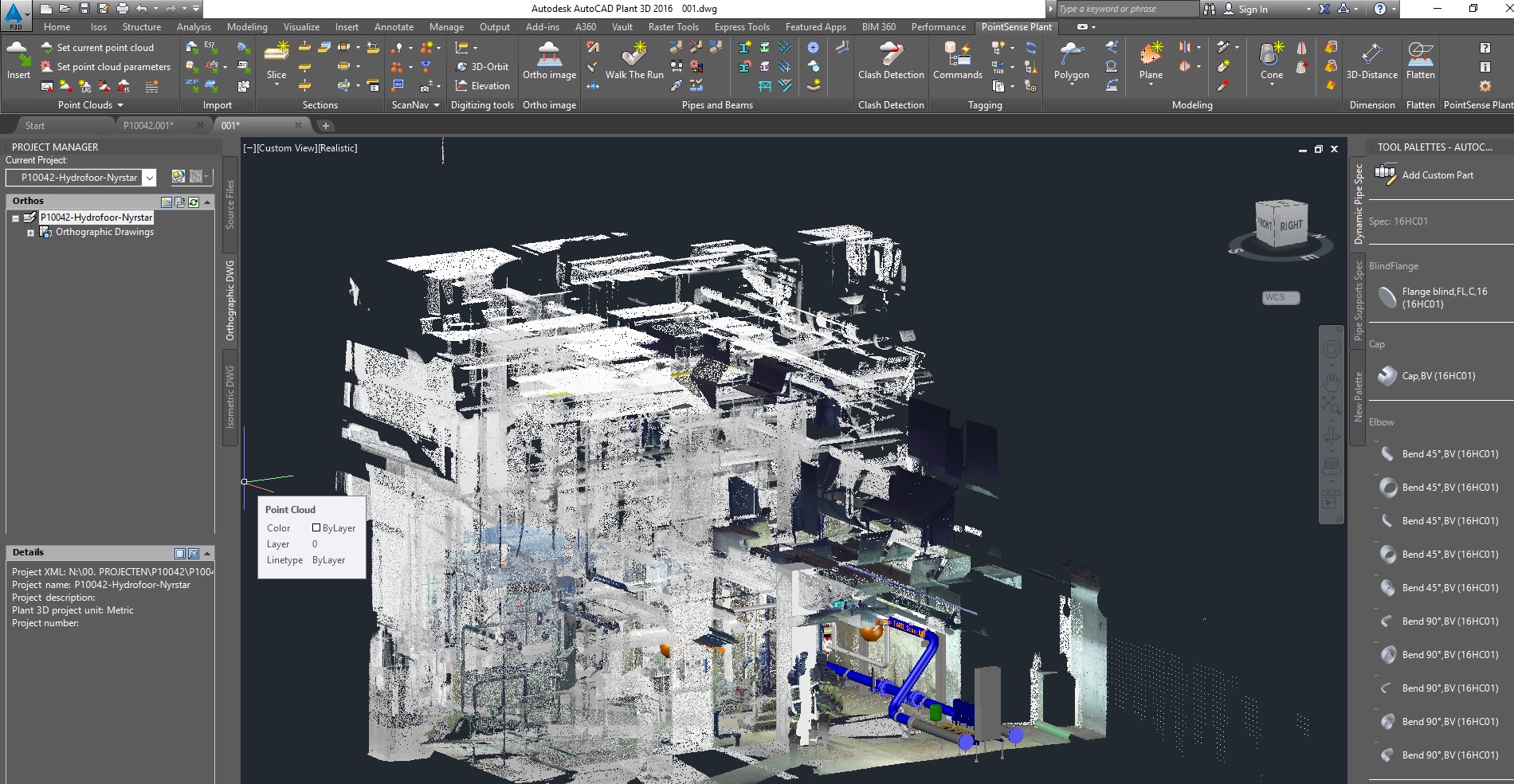
Task: Select the Cone modeling tool
Action: click(1270, 64)
